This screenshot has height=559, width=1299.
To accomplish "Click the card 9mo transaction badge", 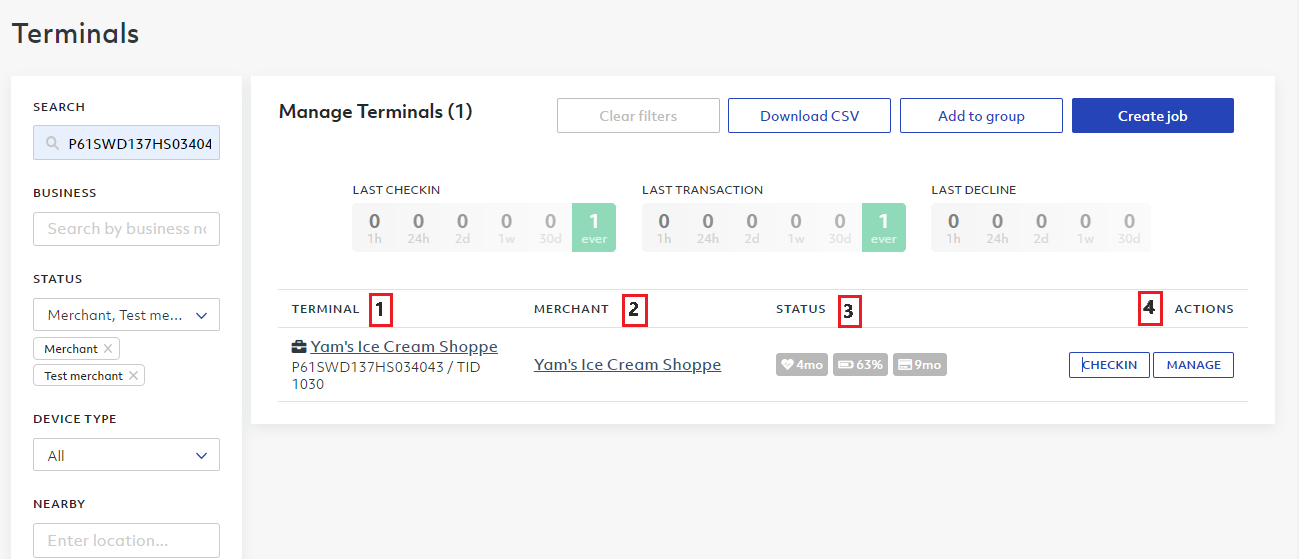I will point(919,365).
